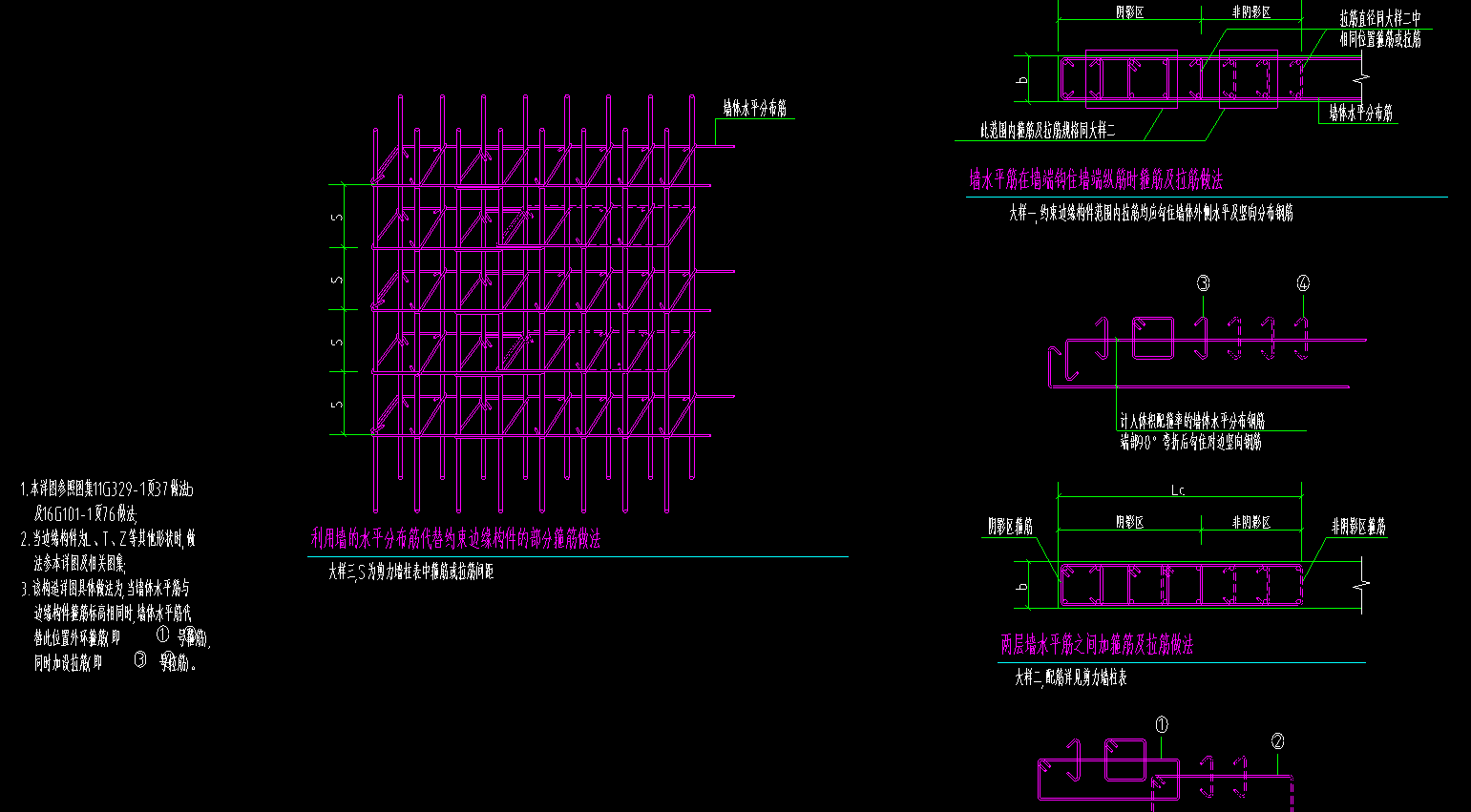1471x812 pixels.
Task: Select the note '大样三,S为剪力墙柱表中箍筋或拉筋间距'
Action: click(x=411, y=573)
